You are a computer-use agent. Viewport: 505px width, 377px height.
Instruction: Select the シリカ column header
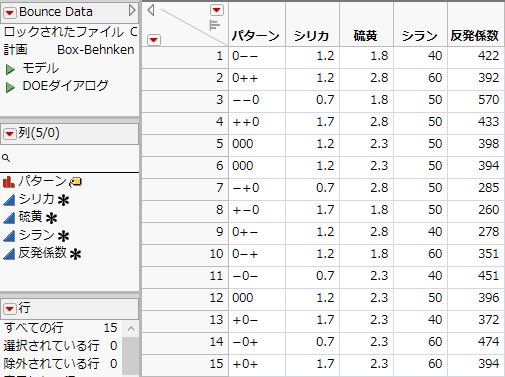[313, 24]
